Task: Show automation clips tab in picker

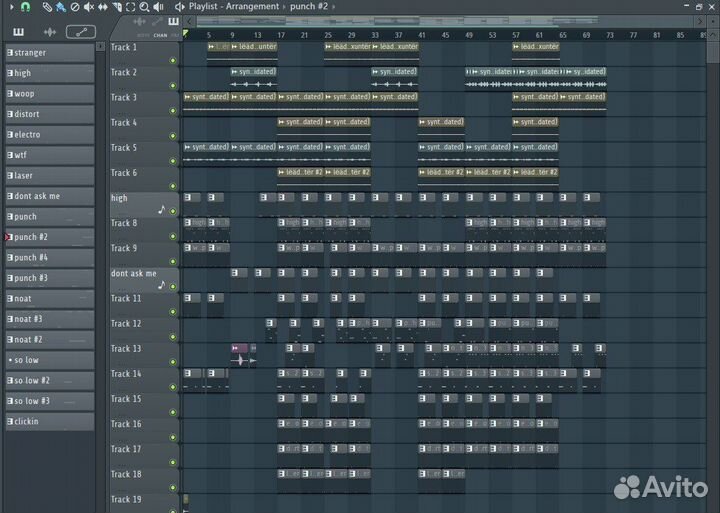Action: 82,32
